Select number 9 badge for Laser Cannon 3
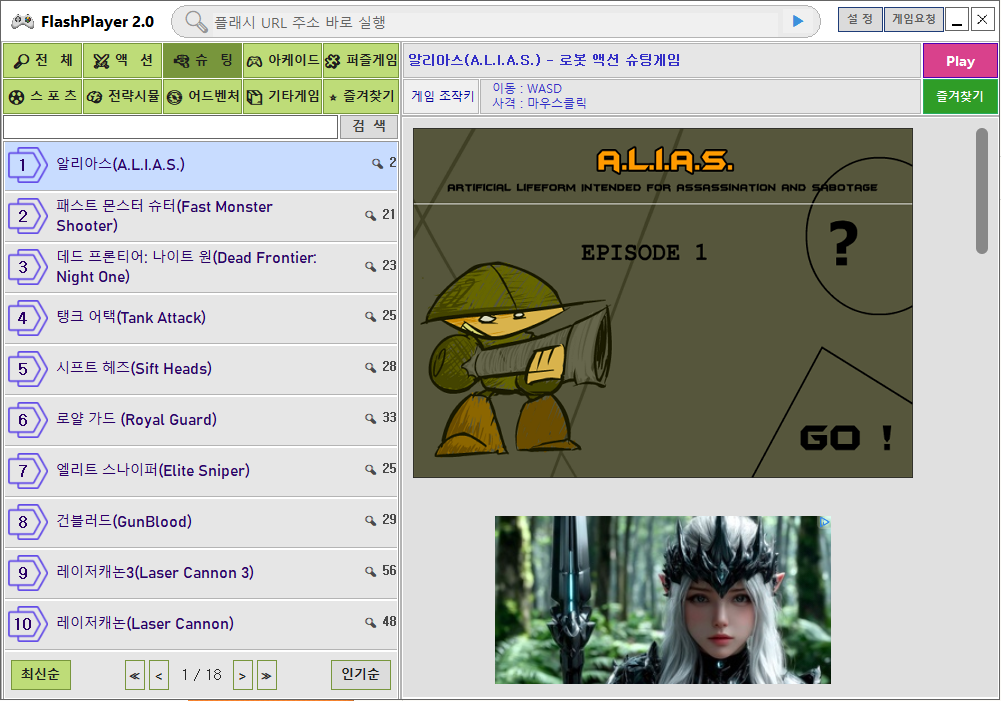The width and height of the screenshot is (1001, 701). [x=27, y=573]
